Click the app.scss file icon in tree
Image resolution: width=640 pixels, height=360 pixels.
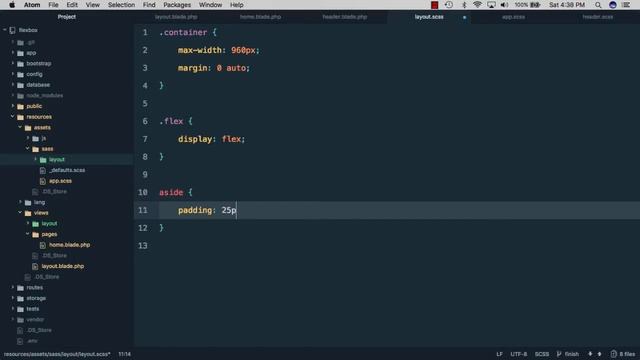tap(42, 181)
